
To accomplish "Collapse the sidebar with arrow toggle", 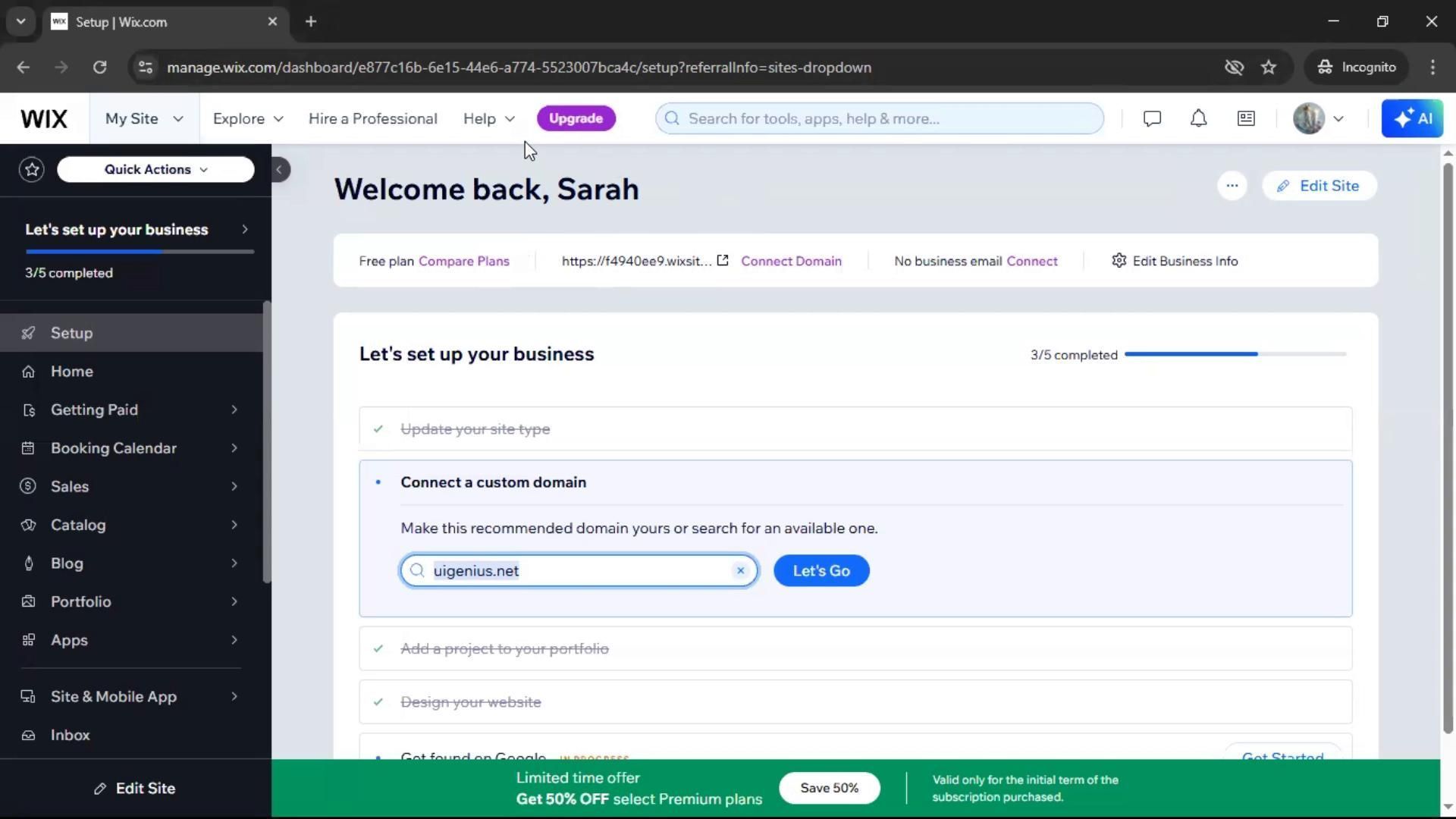I will [x=279, y=169].
